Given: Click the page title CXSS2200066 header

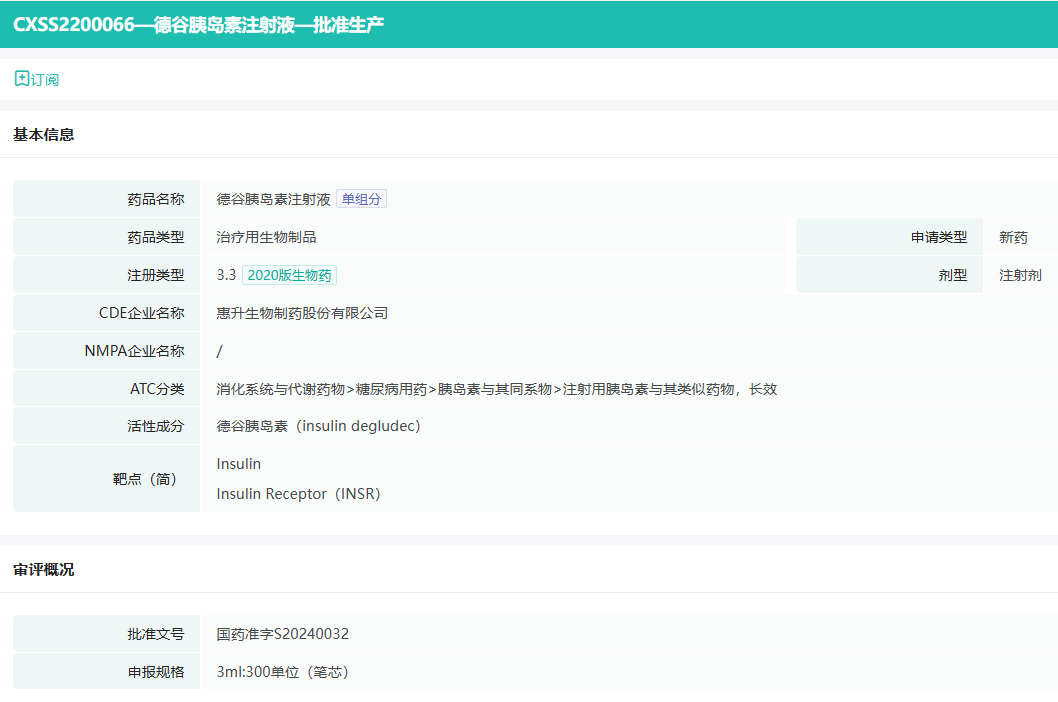Looking at the screenshot, I should (x=198, y=24).
